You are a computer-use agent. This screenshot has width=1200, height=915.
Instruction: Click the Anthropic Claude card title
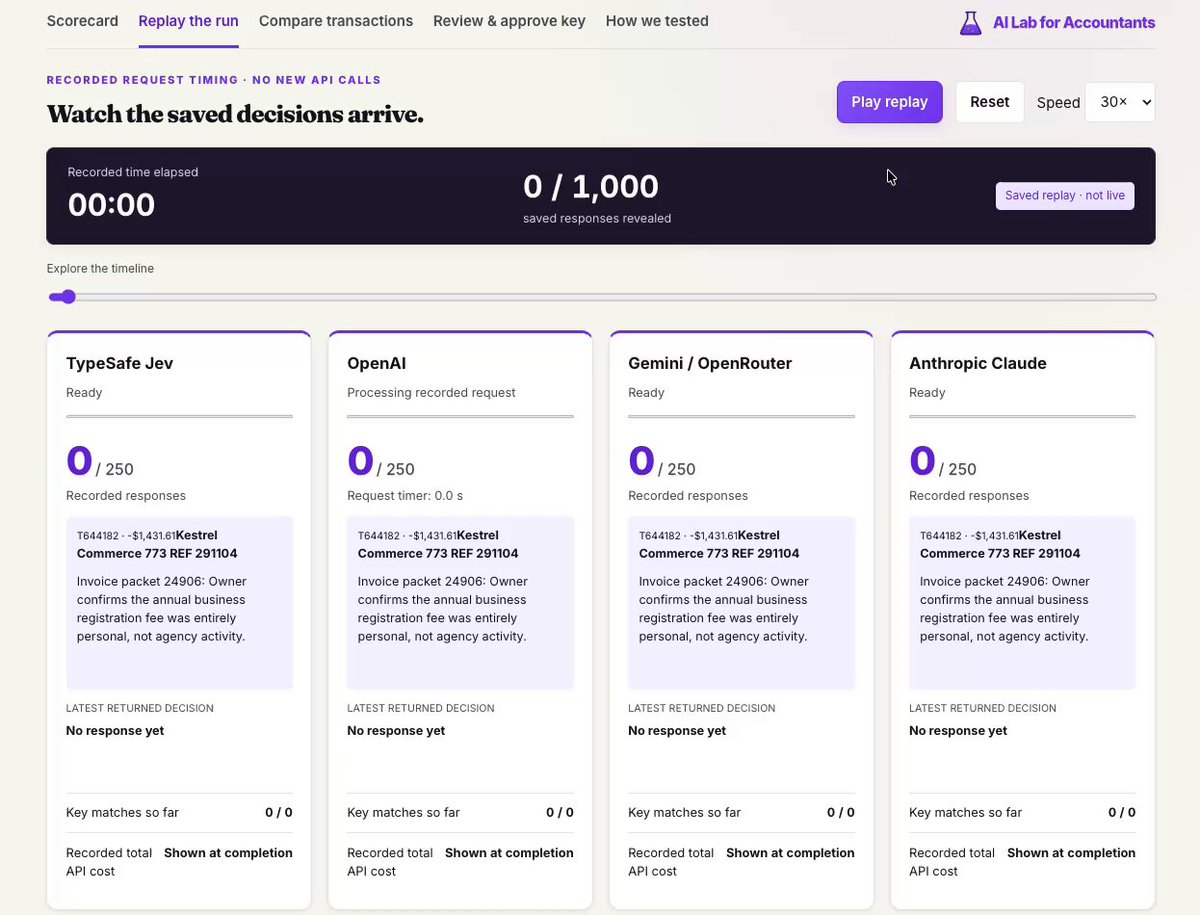pyautogui.click(x=978, y=363)
